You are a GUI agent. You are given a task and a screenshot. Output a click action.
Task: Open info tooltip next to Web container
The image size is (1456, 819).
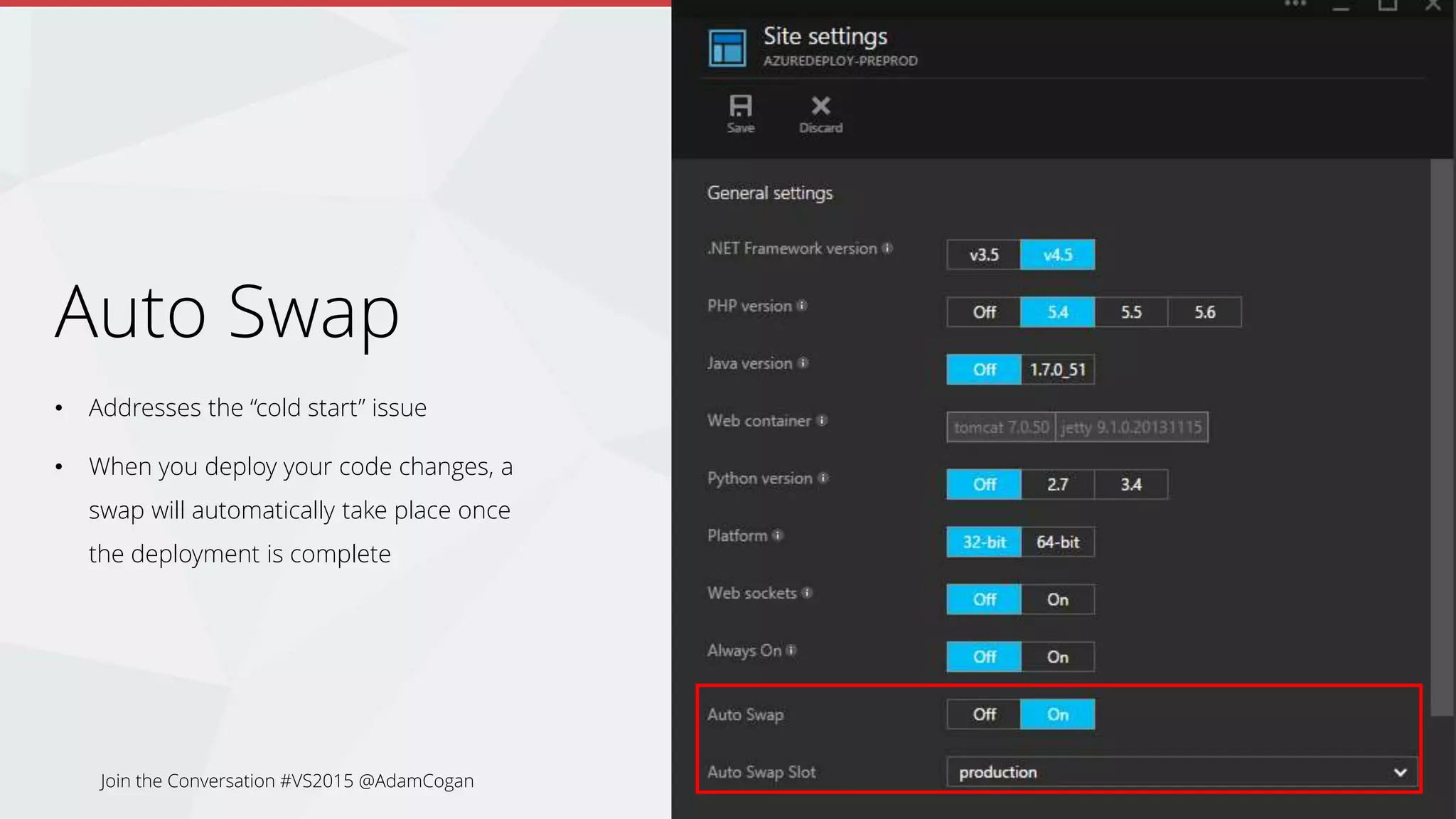(x=822, y=420)
